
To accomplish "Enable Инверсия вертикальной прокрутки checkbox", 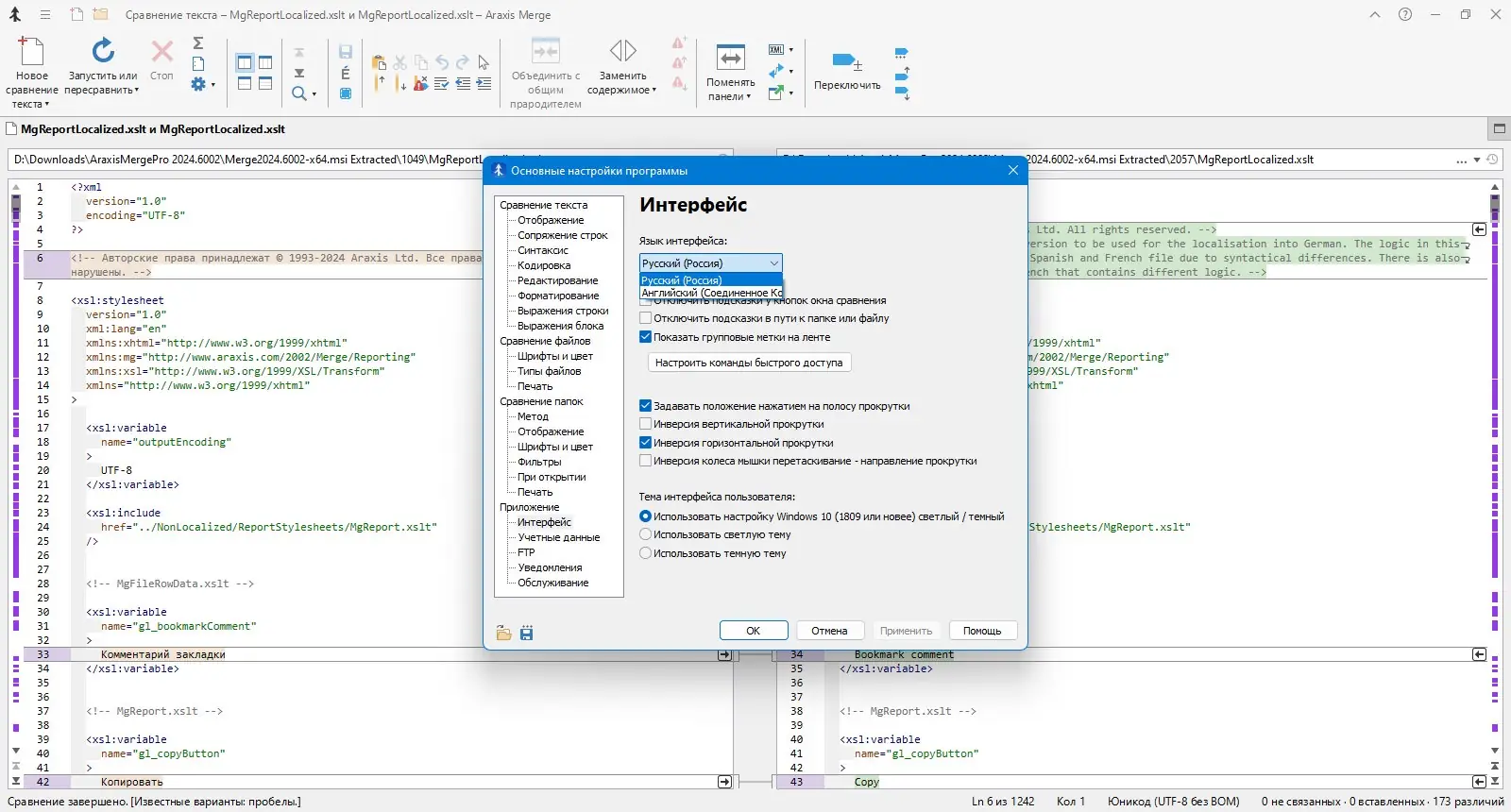I will pos(646,424).
